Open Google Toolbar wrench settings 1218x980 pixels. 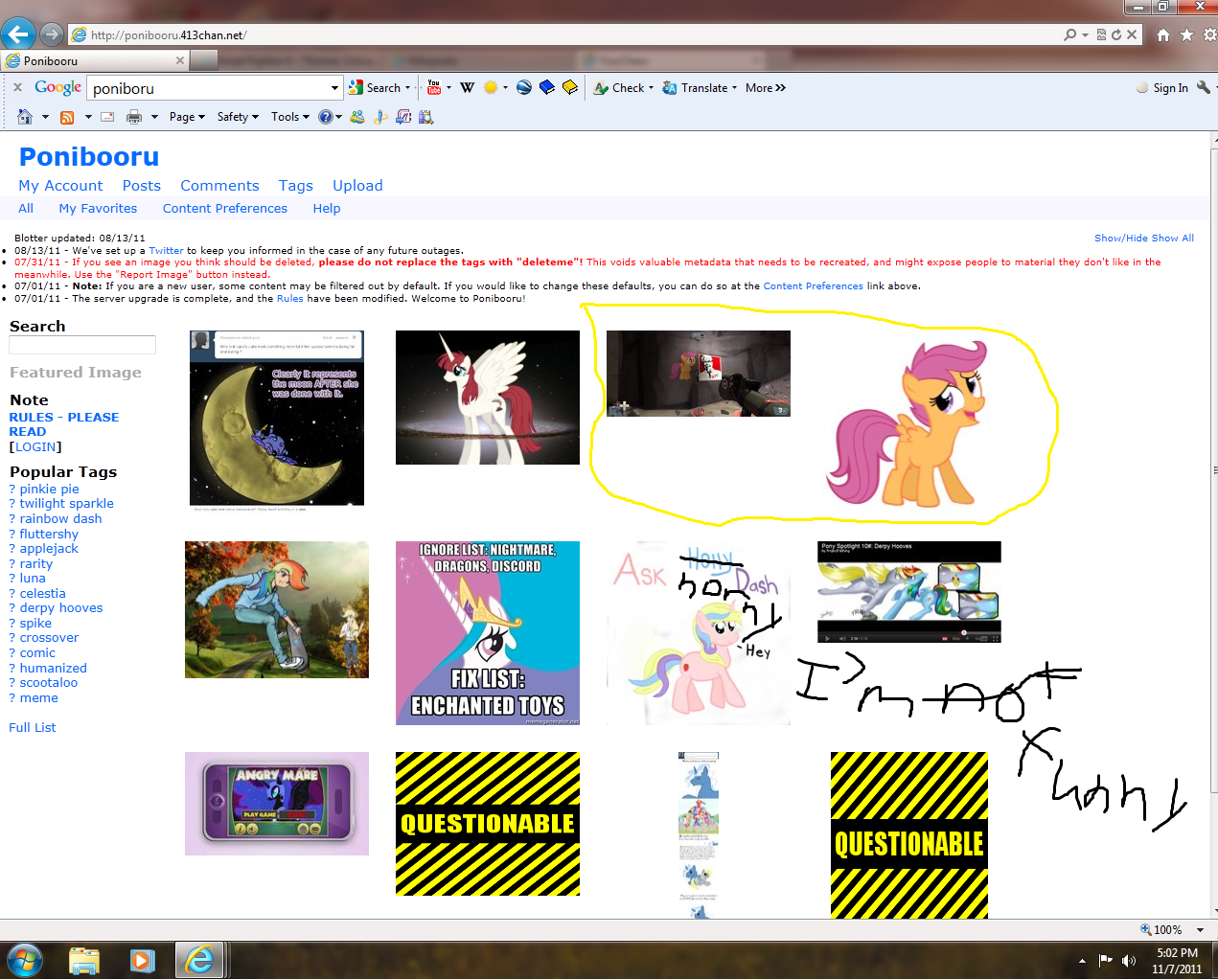click(1204, 87)
